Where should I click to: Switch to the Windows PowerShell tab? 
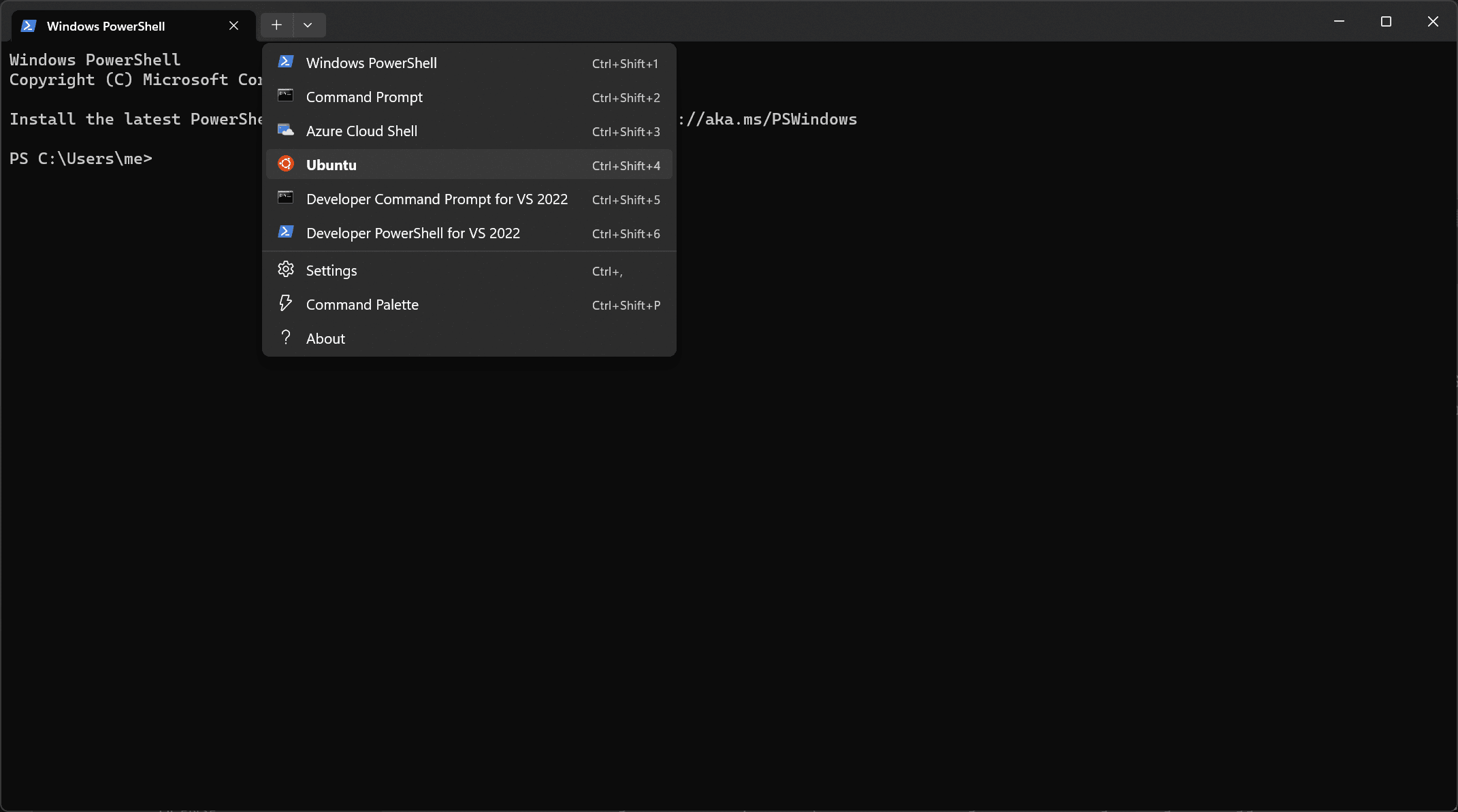coord(134,26)
